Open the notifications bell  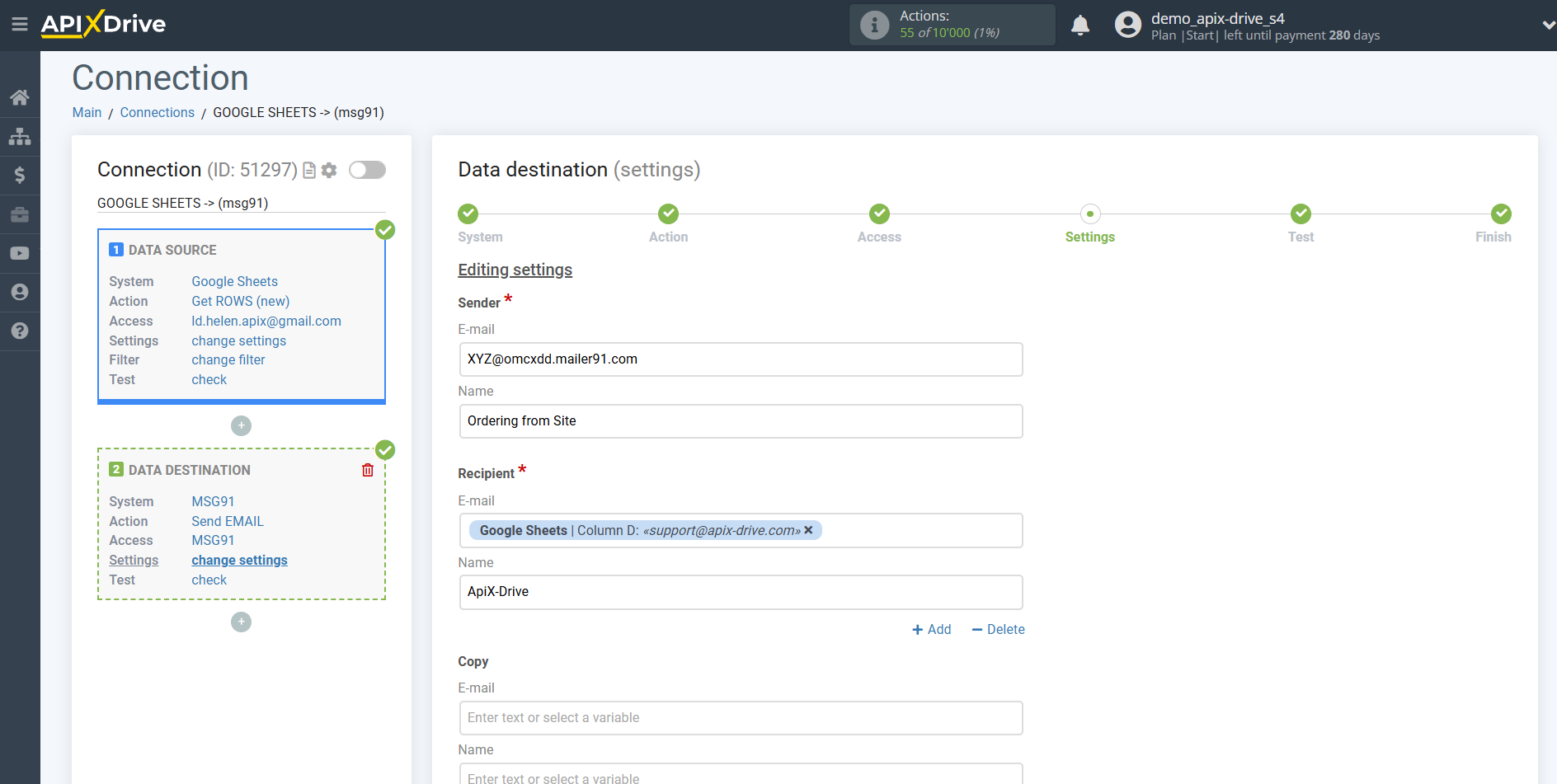[1080, 26]
